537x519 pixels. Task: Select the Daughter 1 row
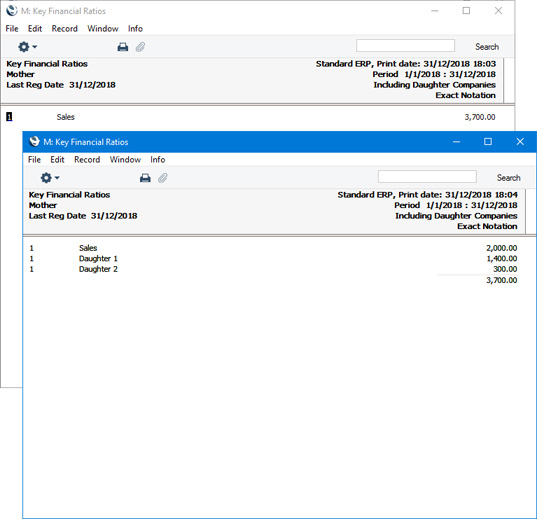pyautogui.click(x=273, y=259)
